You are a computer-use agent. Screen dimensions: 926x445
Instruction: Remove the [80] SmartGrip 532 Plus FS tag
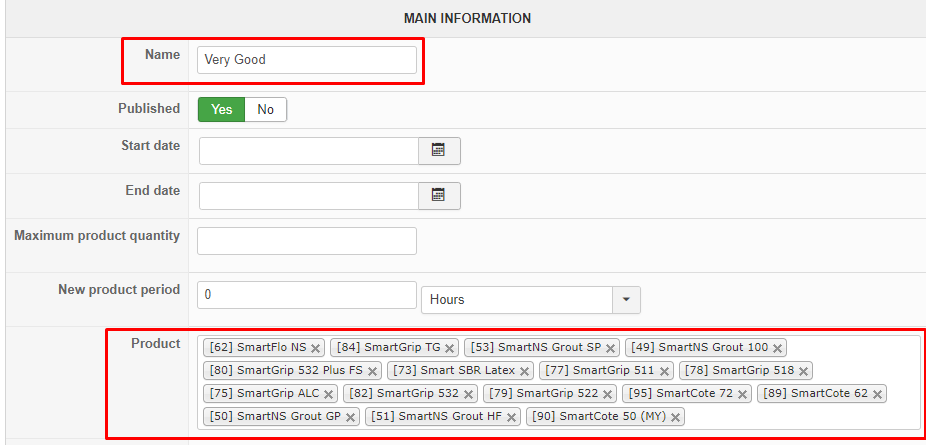pos(372,371)
